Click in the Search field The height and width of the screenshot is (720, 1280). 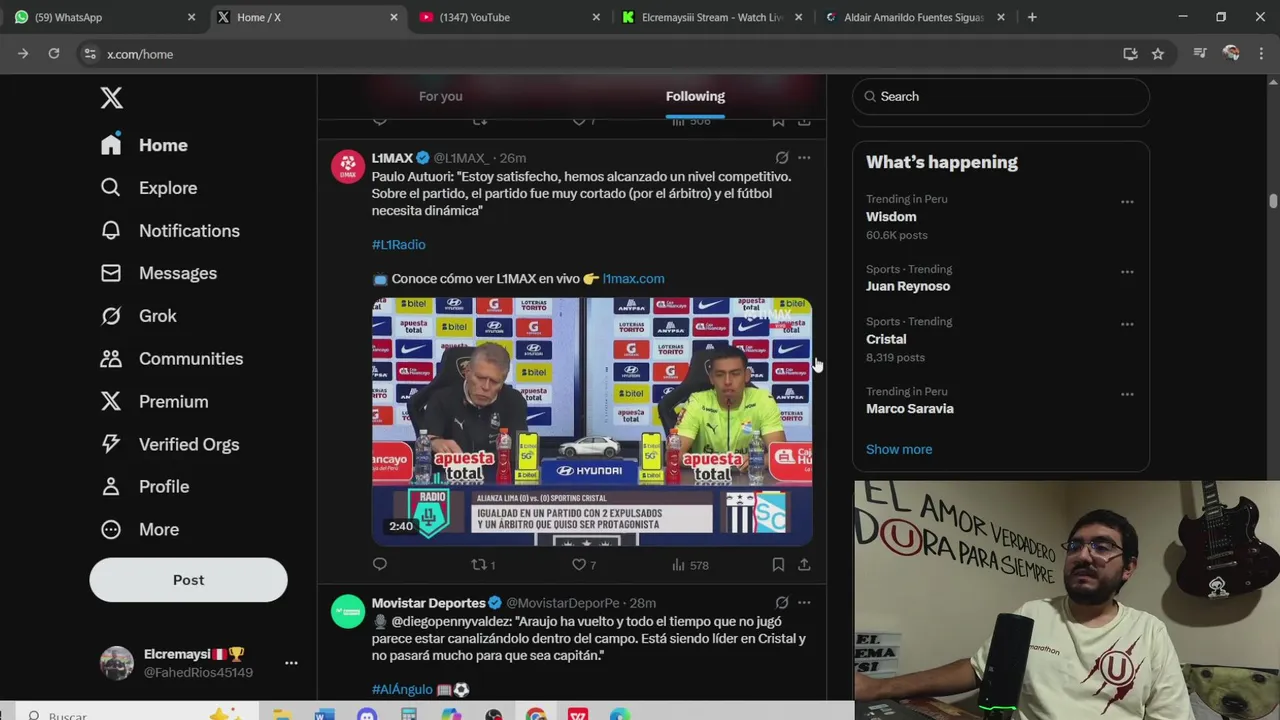pos(1001,96)
